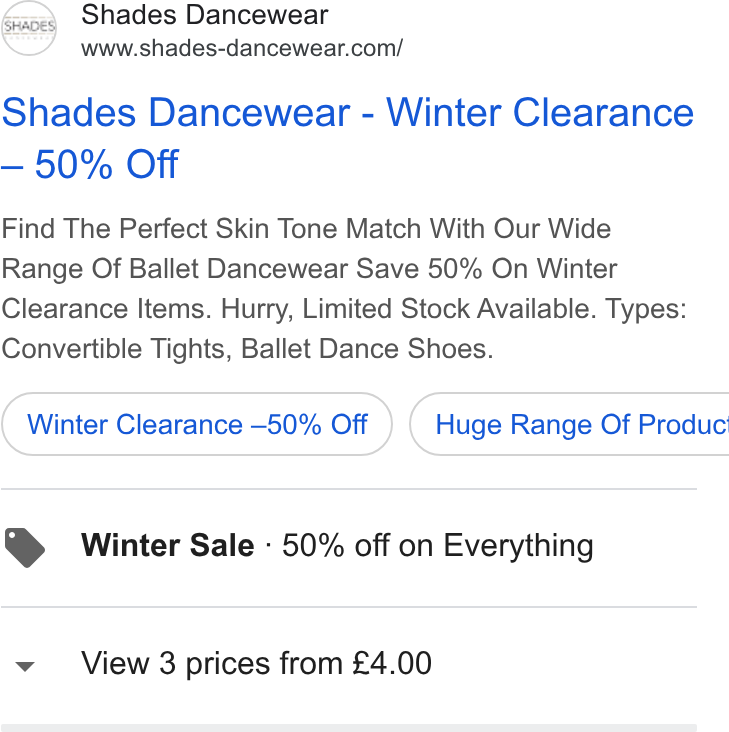Screen dimensions: 729x732
Task: Click the 'Convertible Tights' type text
Action: 113,349
